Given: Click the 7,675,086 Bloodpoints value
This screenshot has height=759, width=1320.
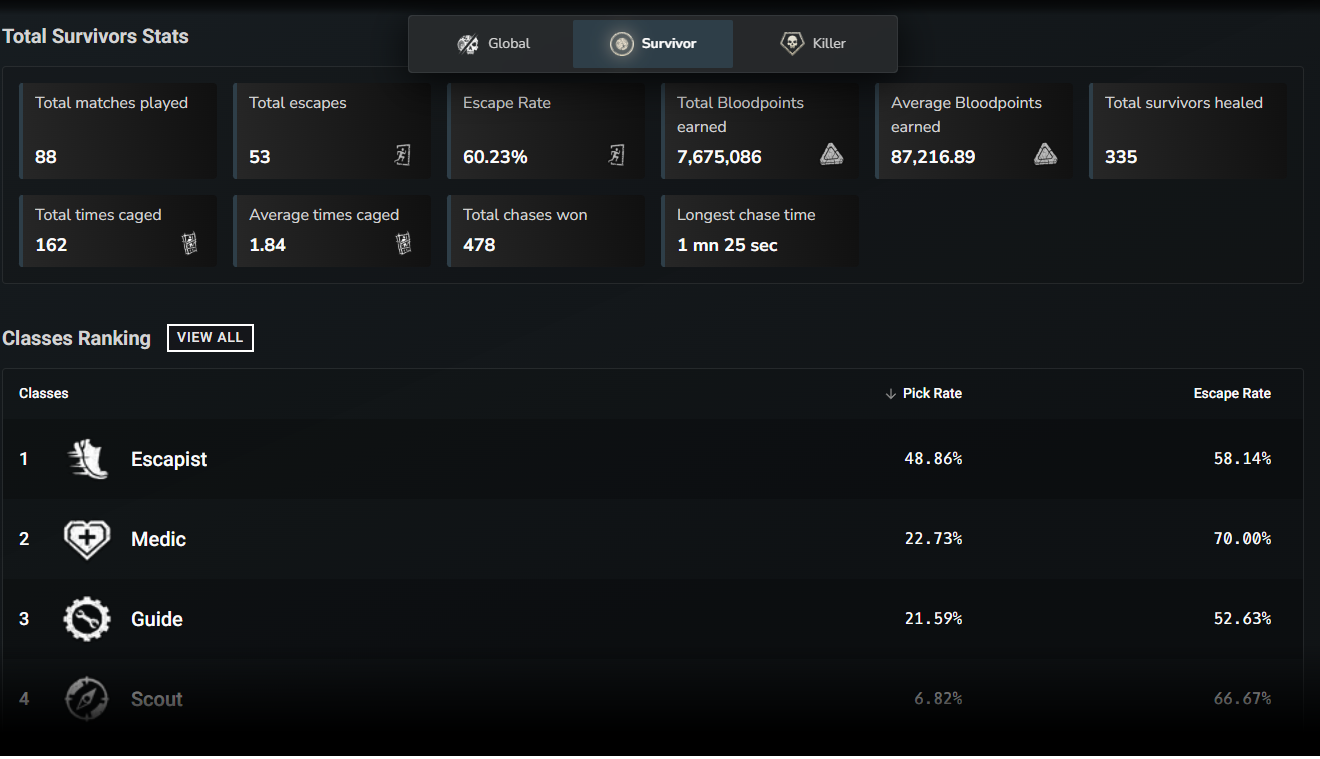Looking at the screenshot, I should (x=719, y=157).
